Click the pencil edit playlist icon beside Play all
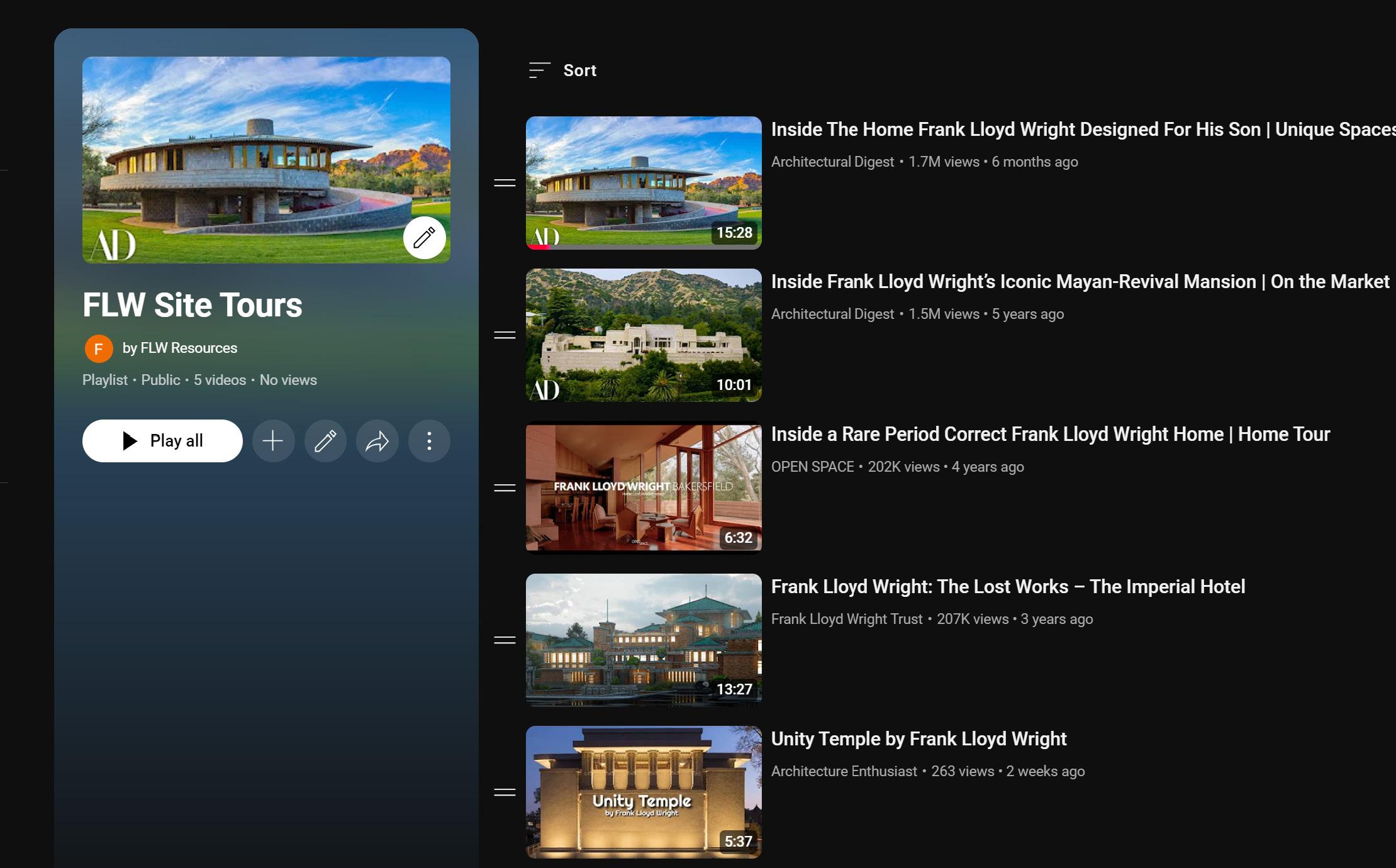 coord(325,441)
